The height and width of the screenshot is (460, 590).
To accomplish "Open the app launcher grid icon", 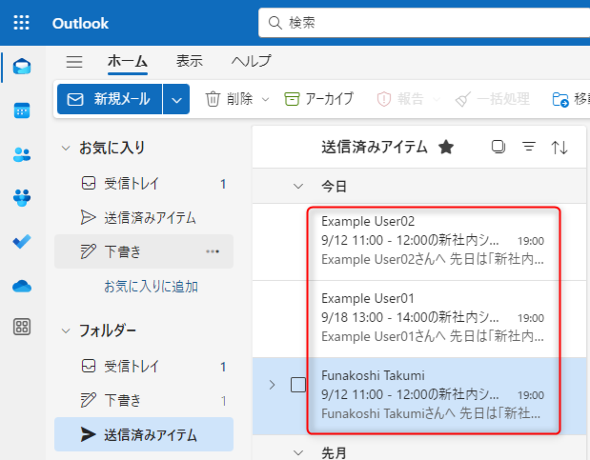I will tap(21, 23).
